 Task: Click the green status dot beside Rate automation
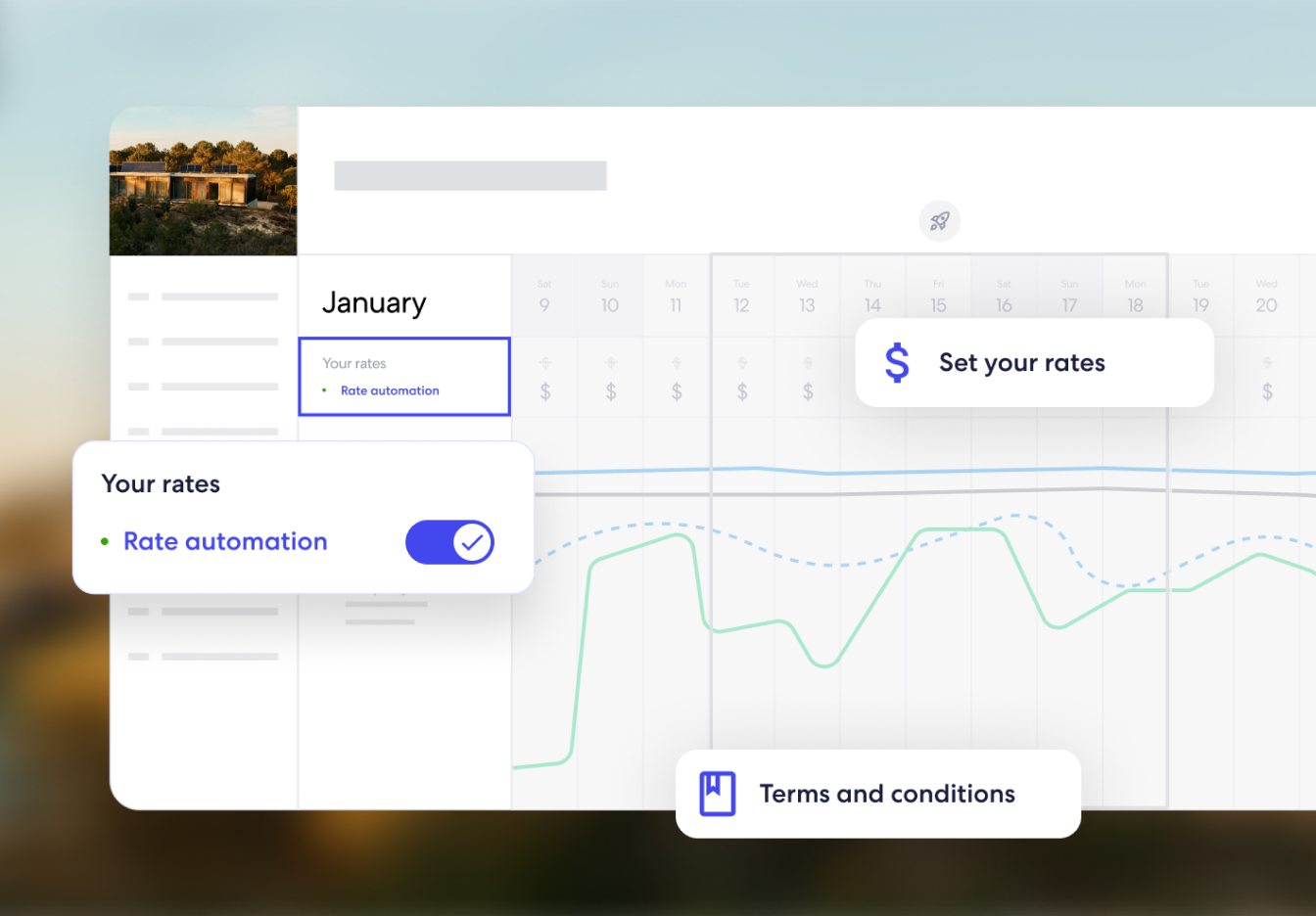click(104, 542)
